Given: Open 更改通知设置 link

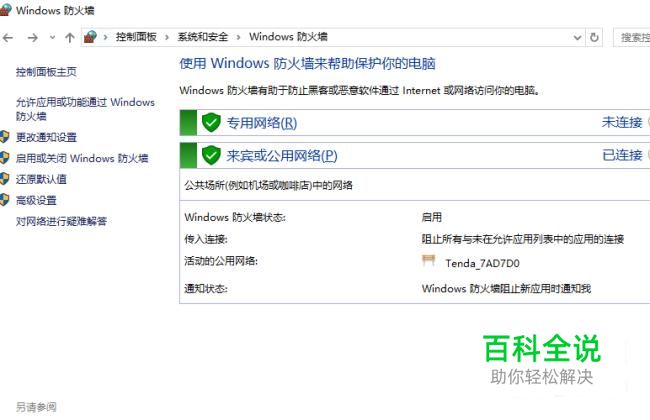Looking at the screenshot, I should coord(46,137).
